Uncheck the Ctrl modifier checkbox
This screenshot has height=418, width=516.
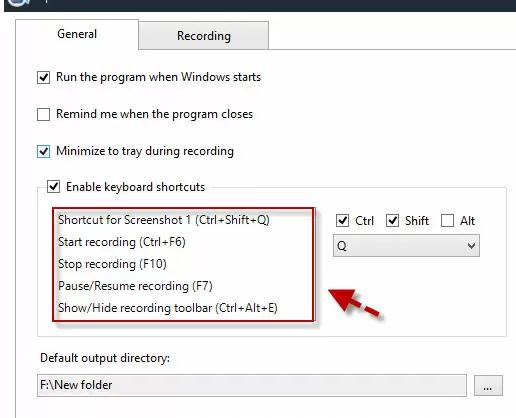point(342,221)
